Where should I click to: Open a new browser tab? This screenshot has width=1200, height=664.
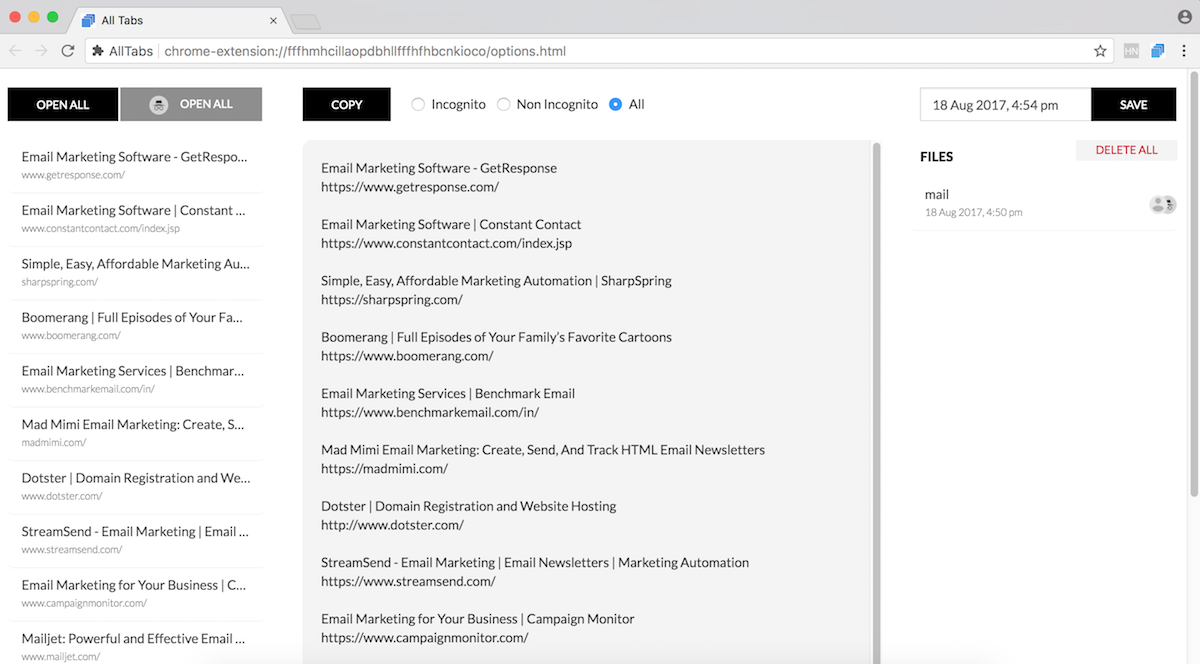pyautogui.click(x=306, y=21)
